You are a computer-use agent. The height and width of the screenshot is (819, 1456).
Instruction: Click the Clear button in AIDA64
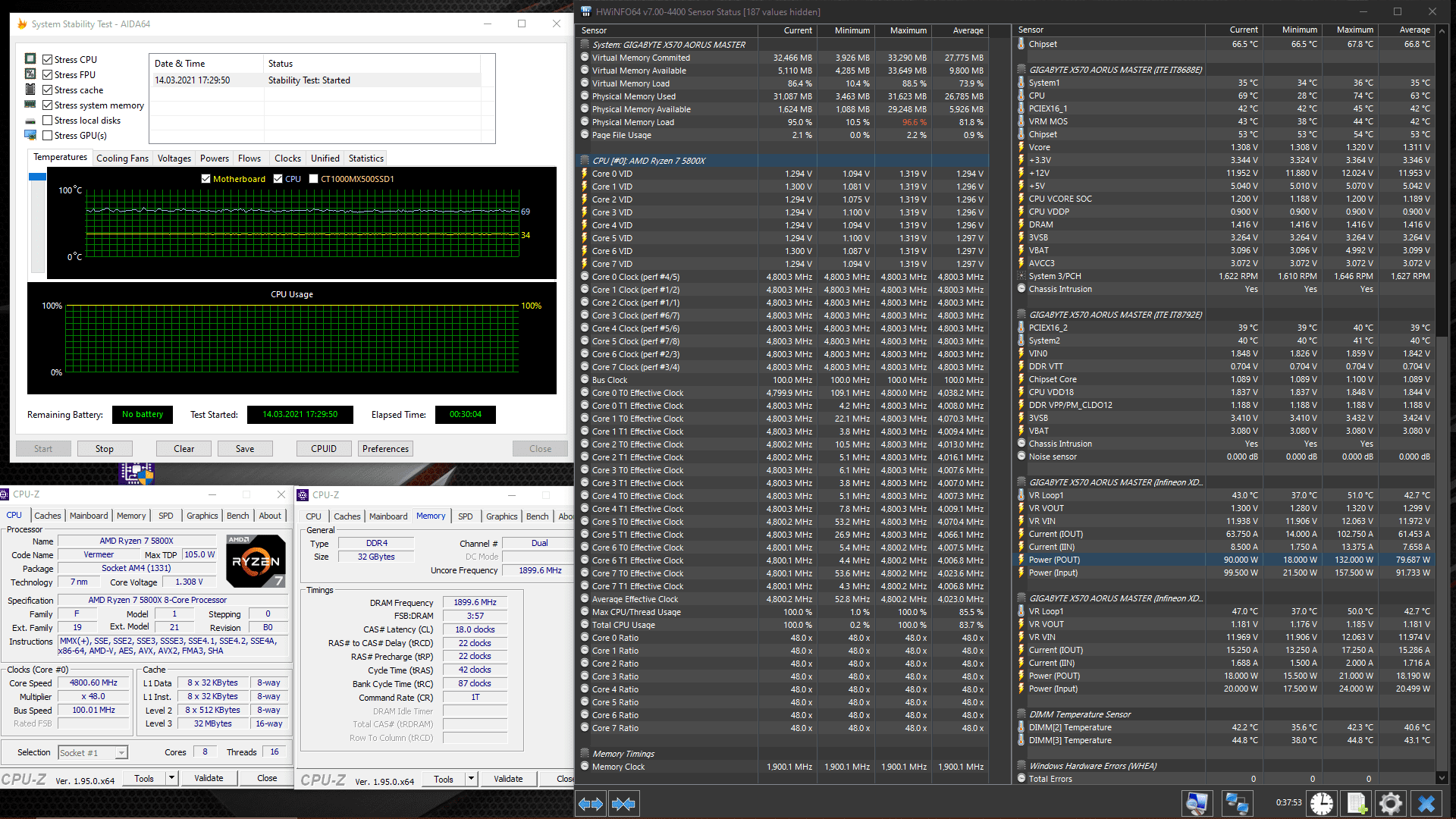(x=184, y=449)
